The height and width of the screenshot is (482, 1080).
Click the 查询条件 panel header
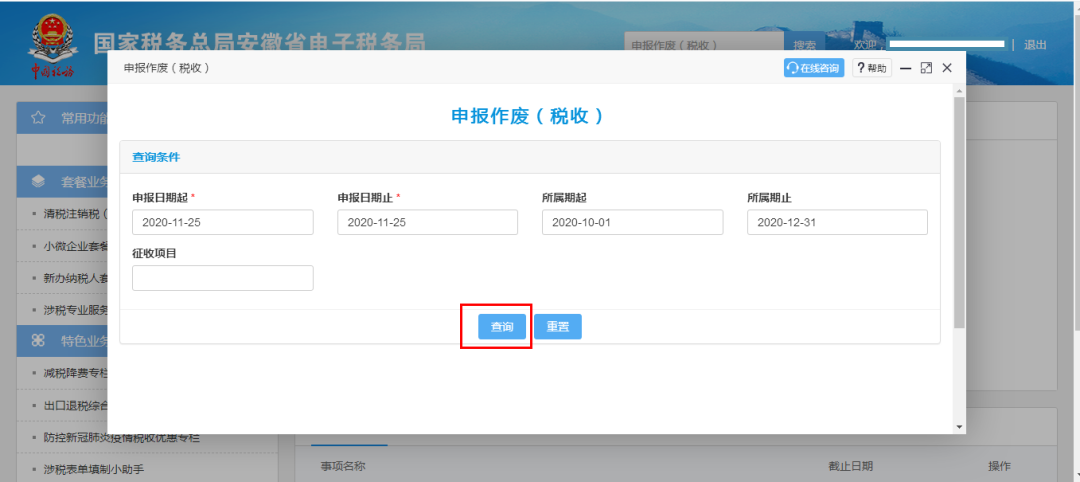pos(530,157)
